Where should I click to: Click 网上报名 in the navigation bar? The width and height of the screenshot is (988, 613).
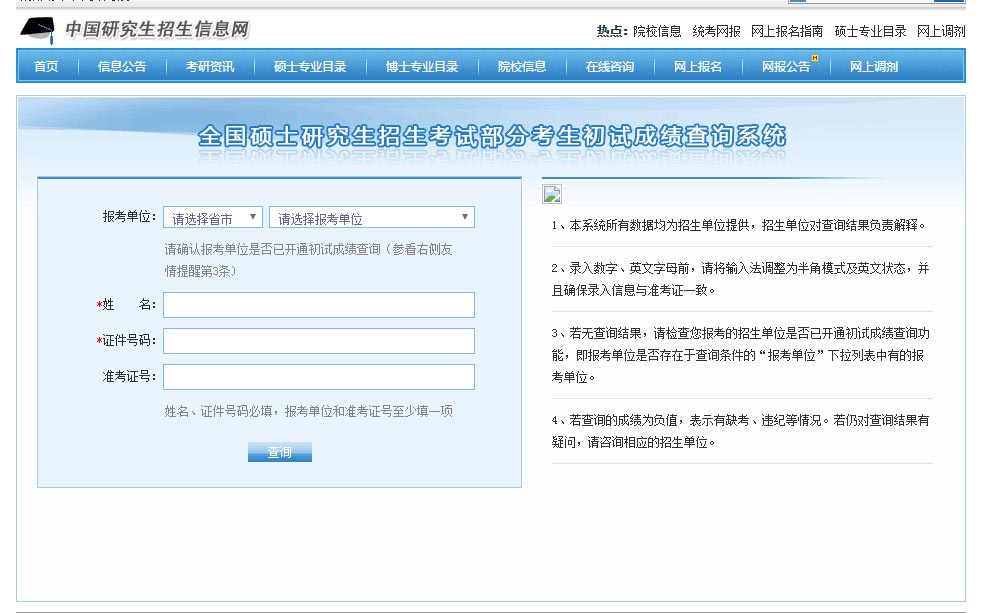point(697,67)
